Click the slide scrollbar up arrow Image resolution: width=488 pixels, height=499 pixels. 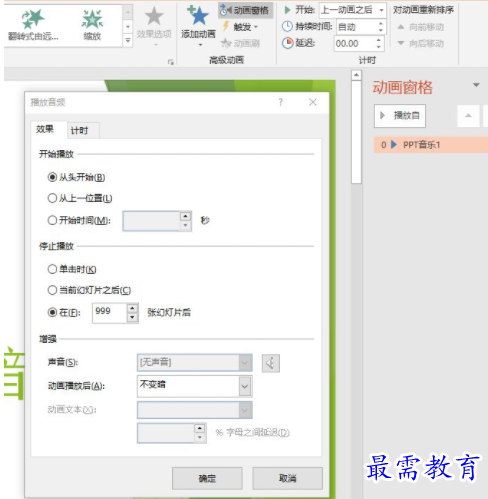click(x=356, y=75)
